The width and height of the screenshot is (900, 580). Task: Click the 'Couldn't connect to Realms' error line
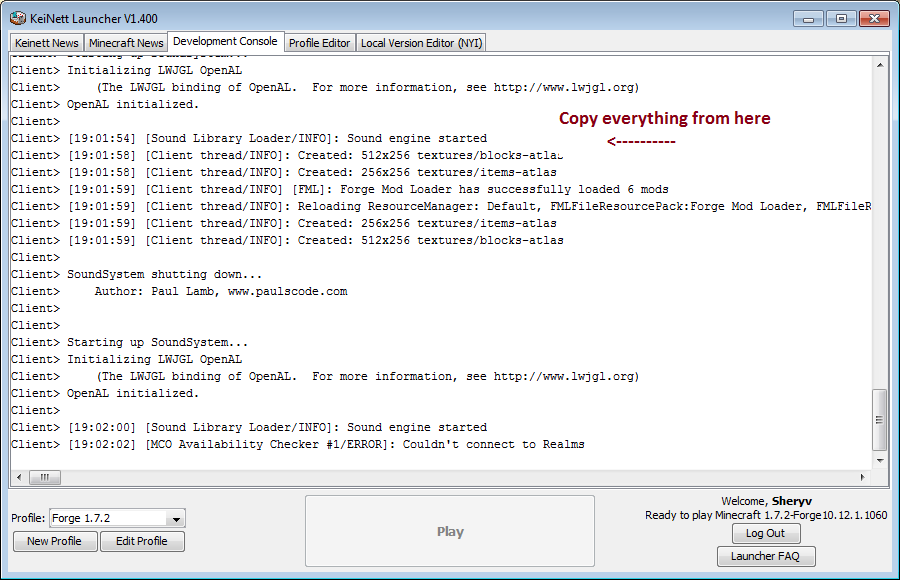point(297,444)
